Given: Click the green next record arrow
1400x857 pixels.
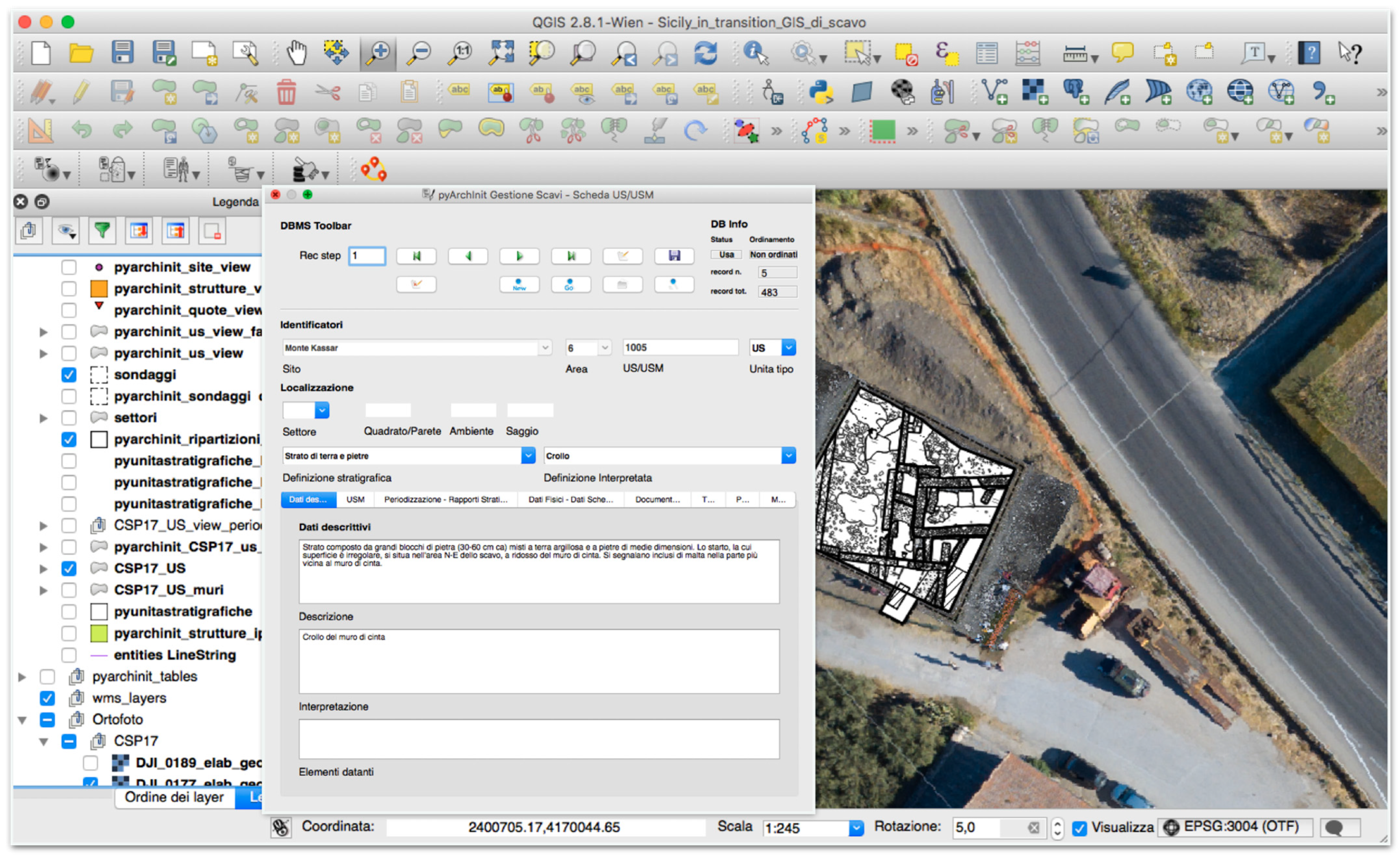Looking at the screenshot, I should tap(519, 255).
